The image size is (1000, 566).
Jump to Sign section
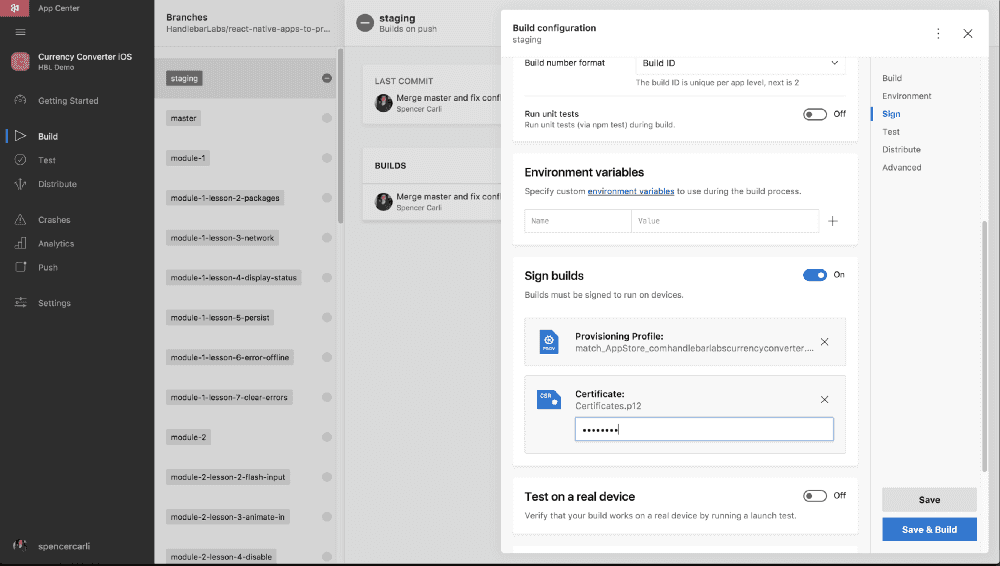pos(891,114)
